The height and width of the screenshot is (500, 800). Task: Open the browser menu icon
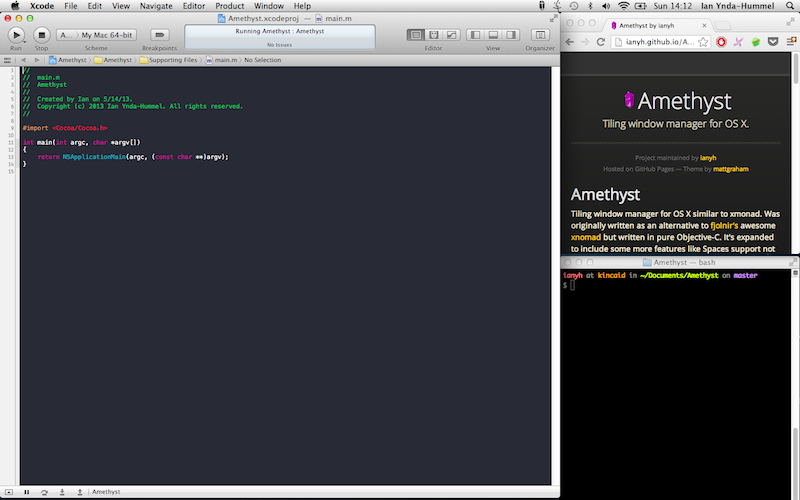[x=791, y=42]
